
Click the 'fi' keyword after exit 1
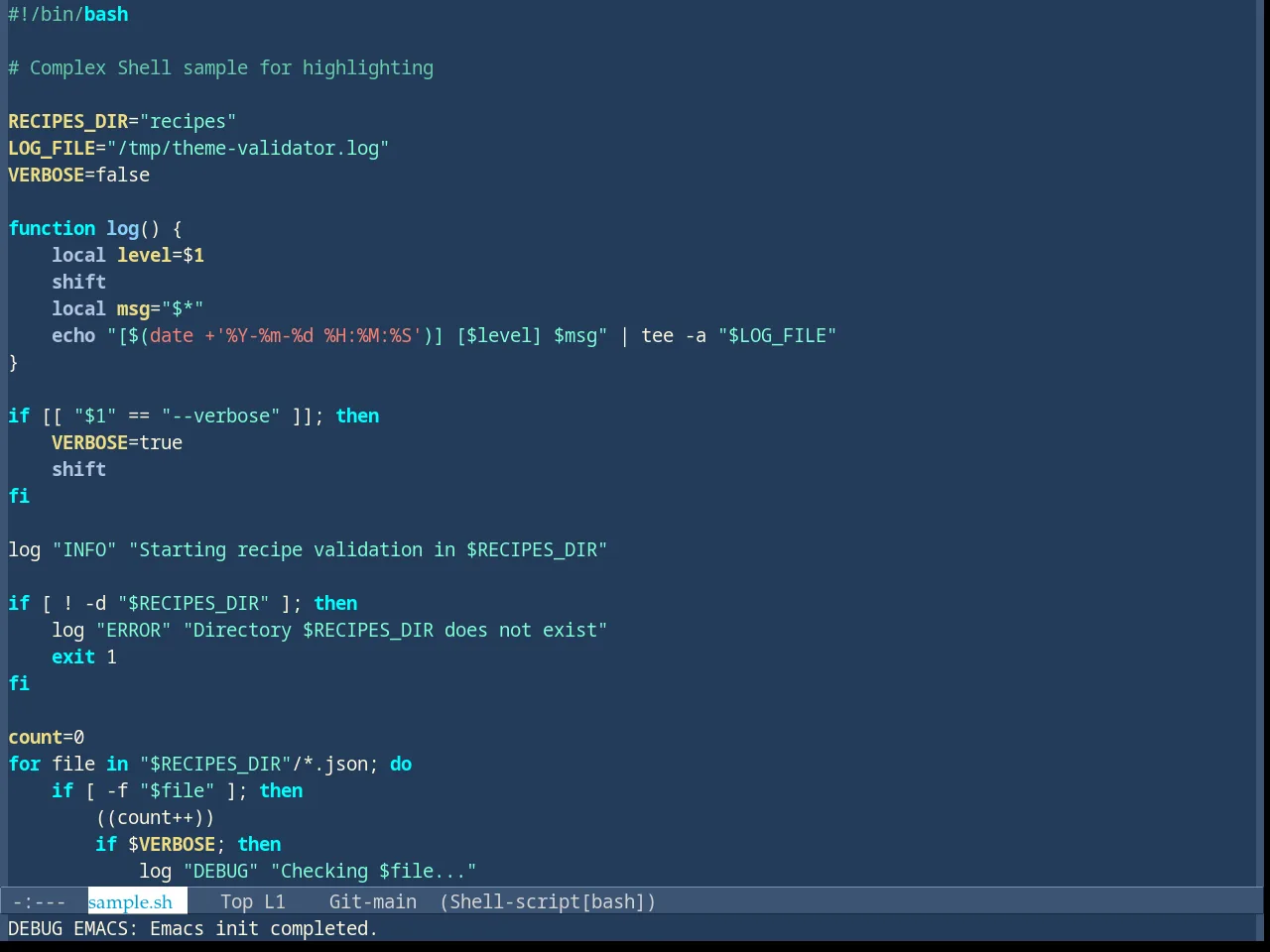click(x=19, y=683)
